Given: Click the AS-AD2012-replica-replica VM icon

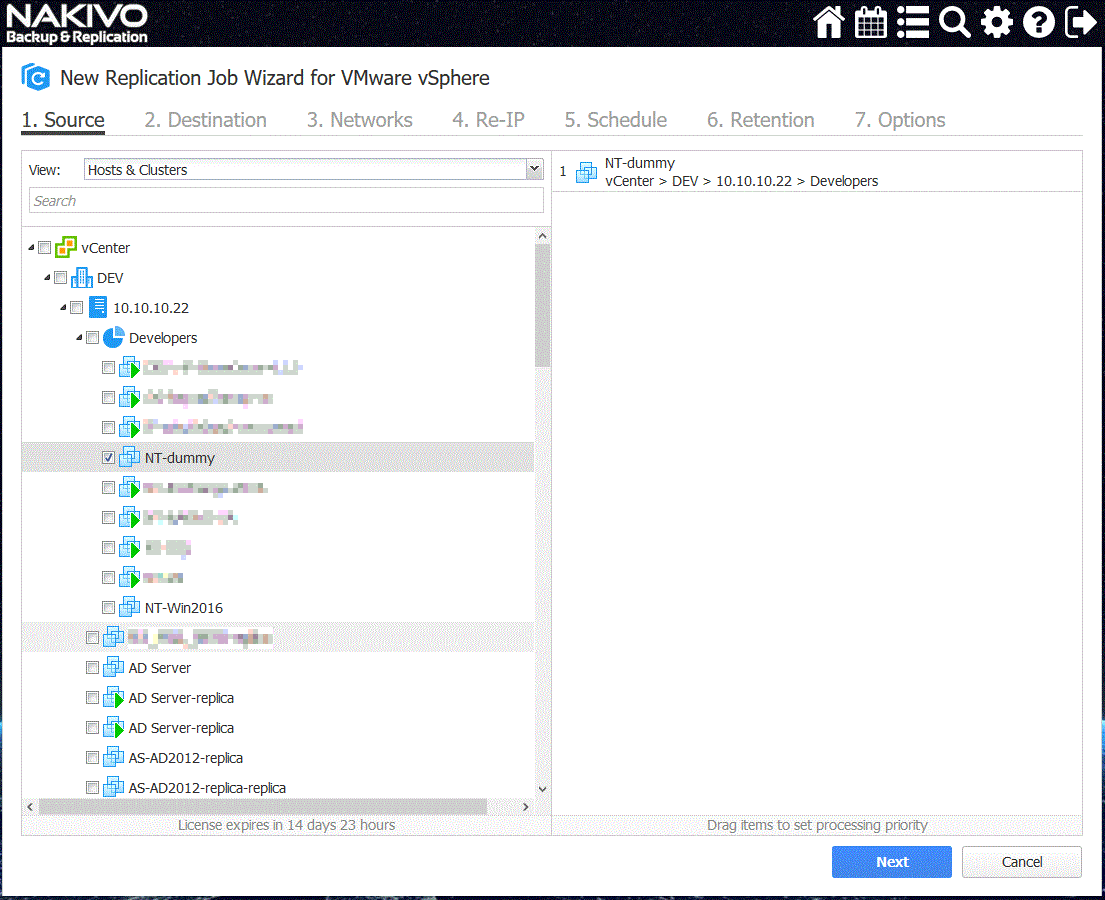Looking at the screenshot, I should pos(113,787).
